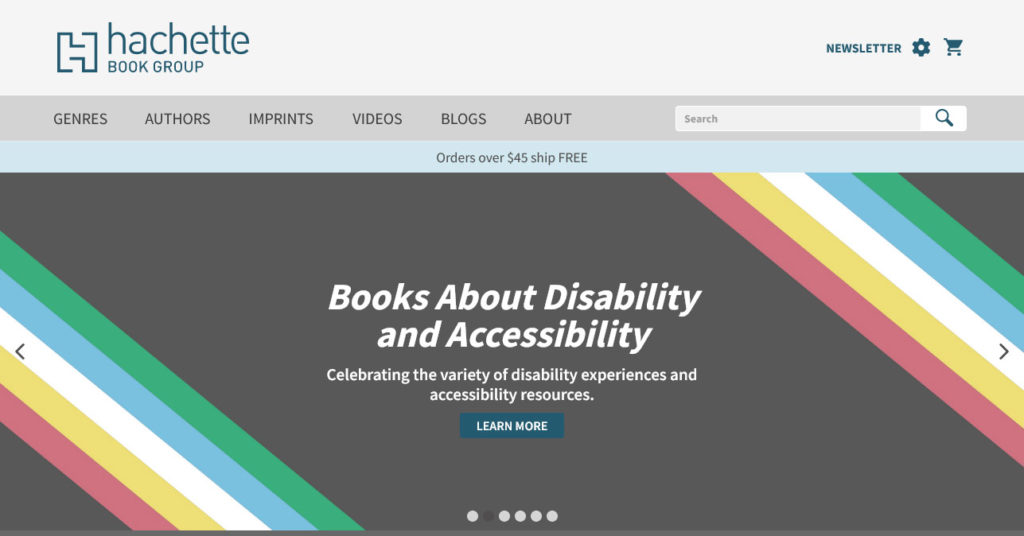Select the sixth carousel dot

(552, 516)
